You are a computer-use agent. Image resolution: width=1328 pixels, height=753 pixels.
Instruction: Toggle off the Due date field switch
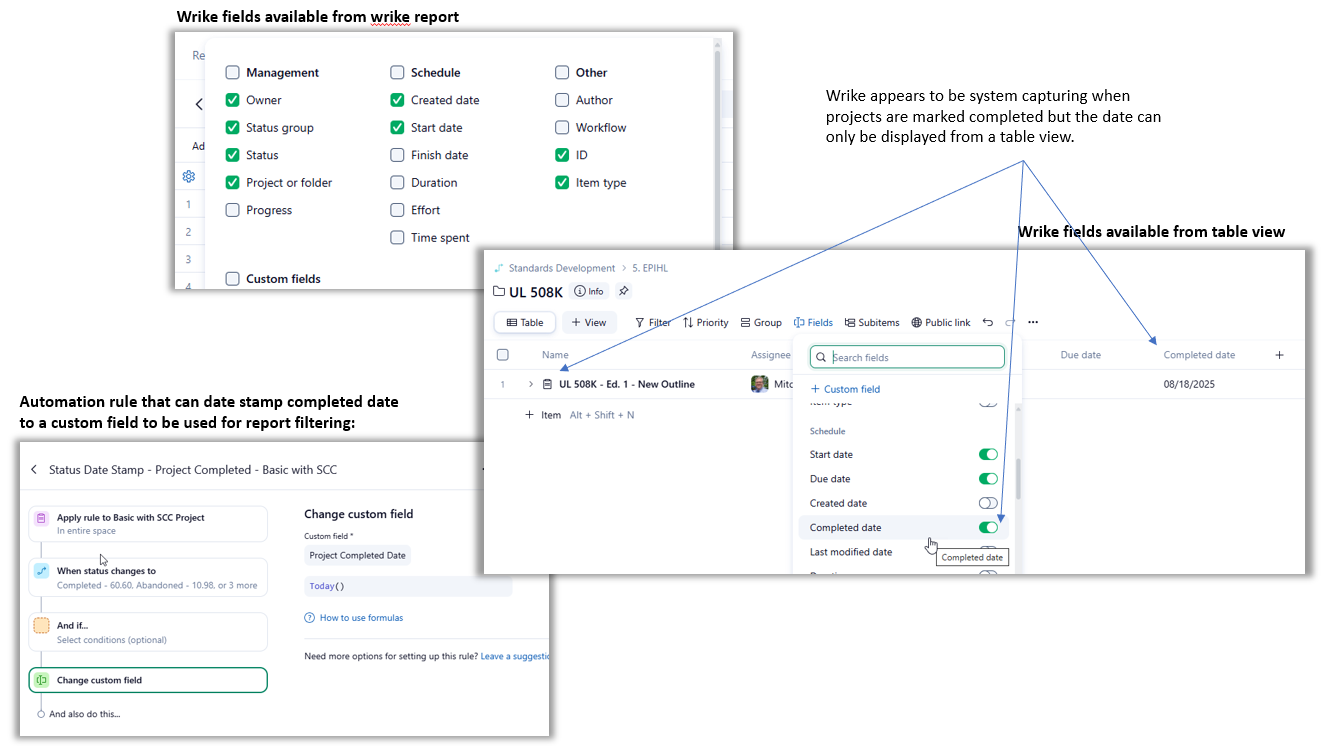[988, 479]
